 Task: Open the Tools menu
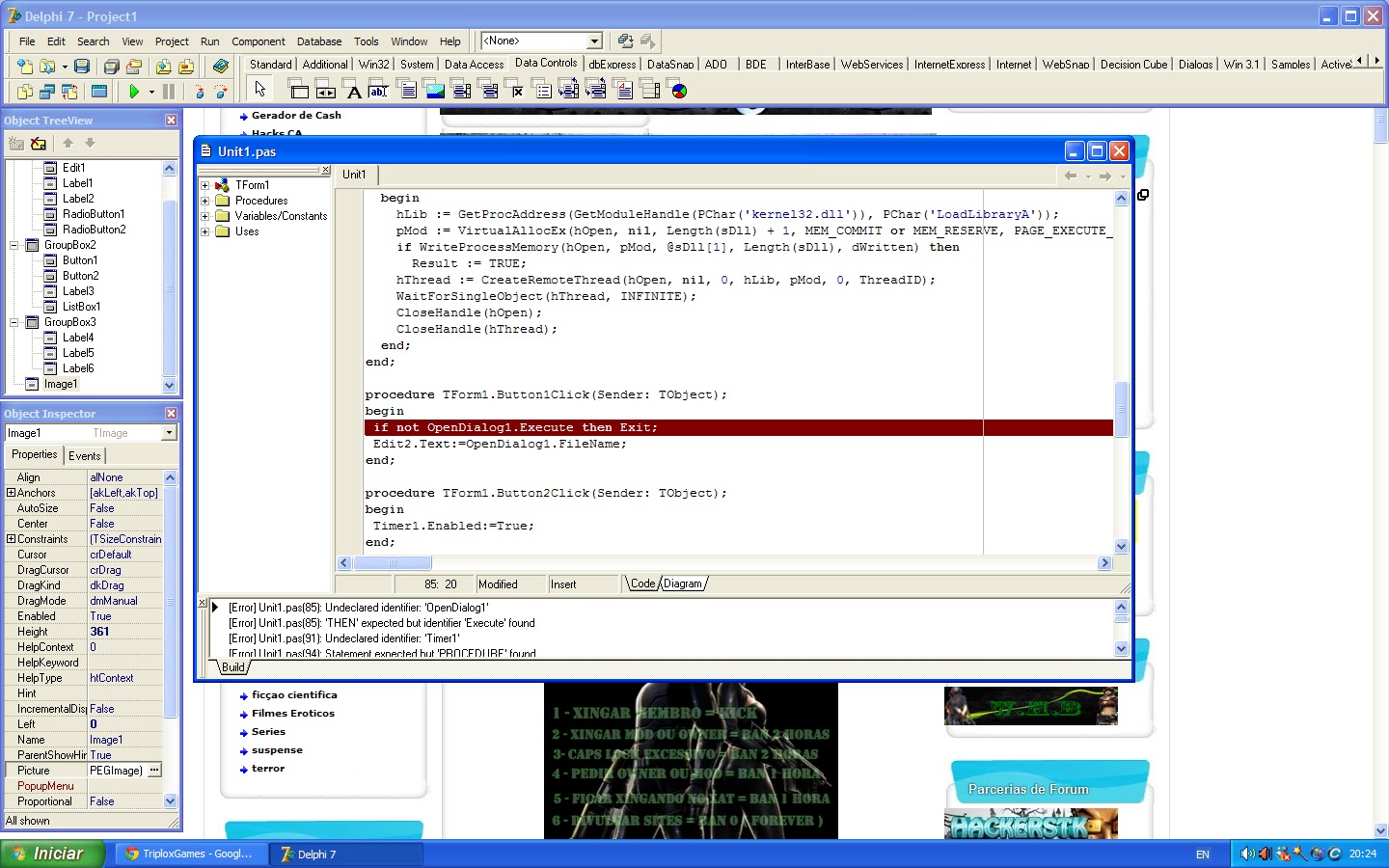pyautogui.click(x=367, y=41)
